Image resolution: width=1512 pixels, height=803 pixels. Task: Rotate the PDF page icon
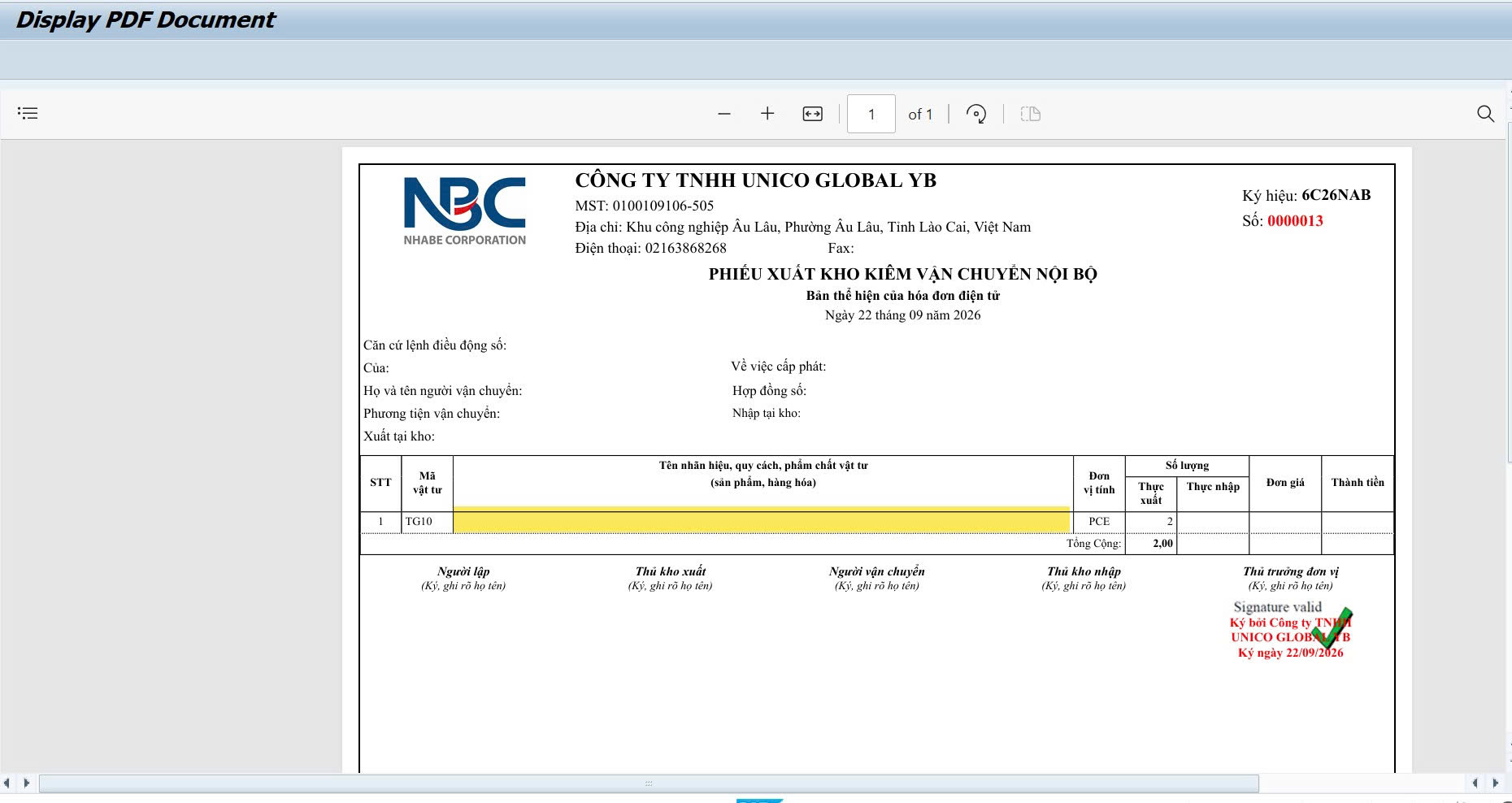coord(976,114)
